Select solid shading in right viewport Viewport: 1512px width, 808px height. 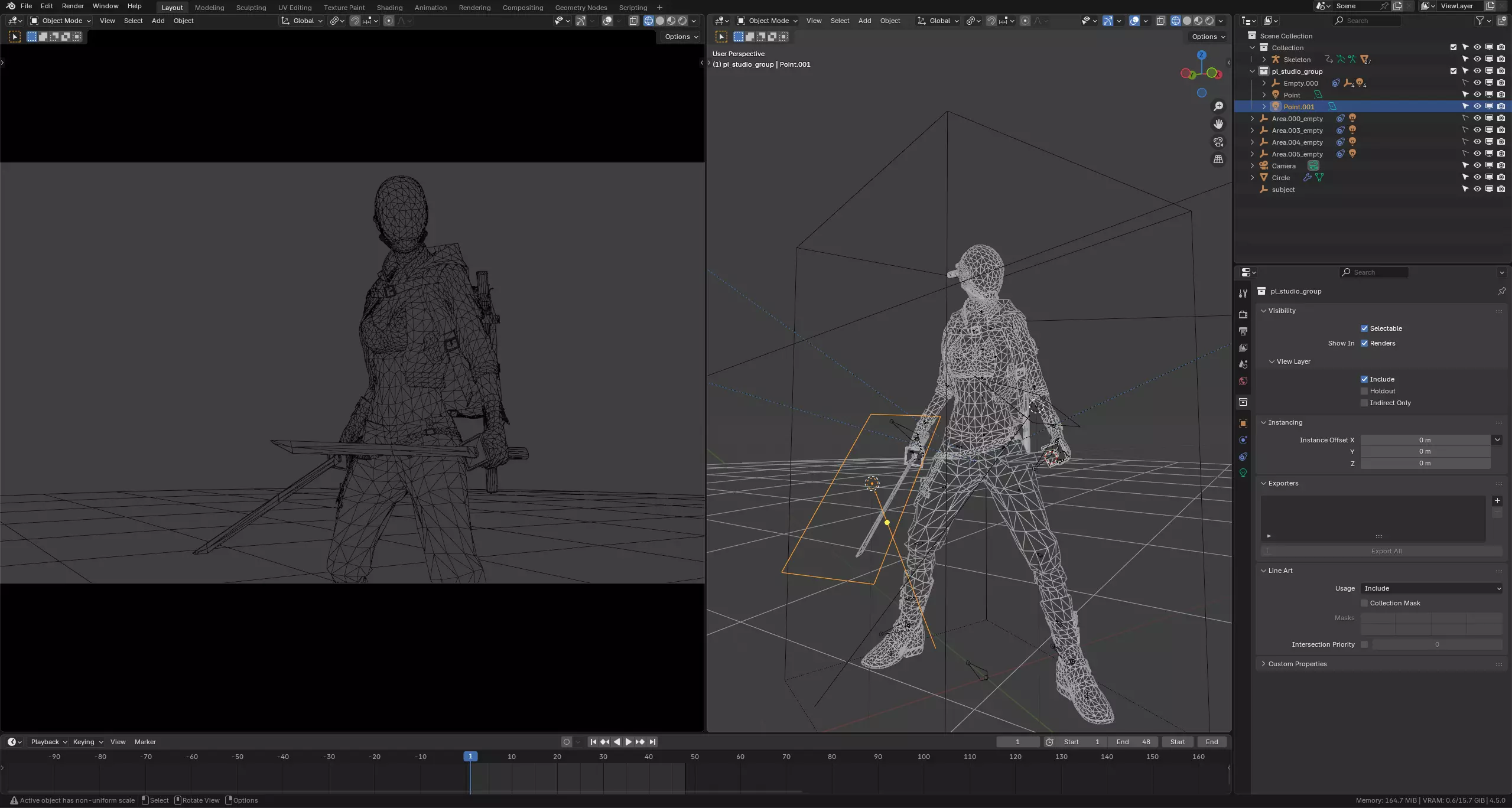(1187, 21)
